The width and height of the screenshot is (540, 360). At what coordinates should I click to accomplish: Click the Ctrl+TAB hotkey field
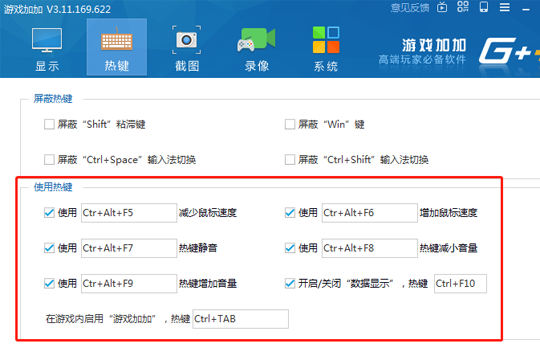240,319
